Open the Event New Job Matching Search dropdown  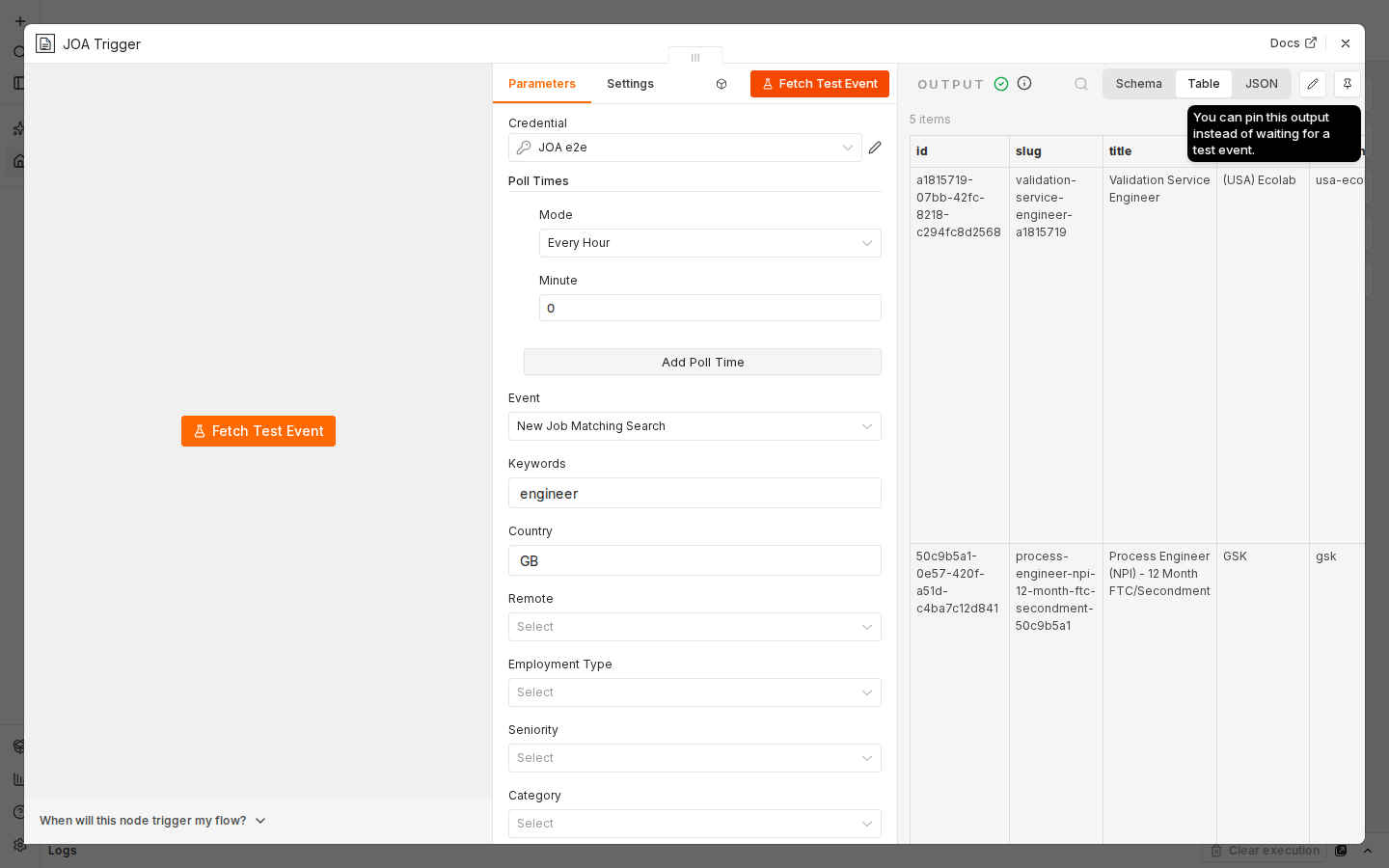(694, 426)
